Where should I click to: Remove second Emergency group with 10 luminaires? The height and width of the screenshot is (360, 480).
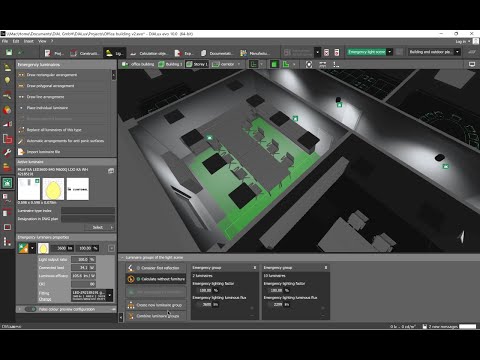(326, 268)
